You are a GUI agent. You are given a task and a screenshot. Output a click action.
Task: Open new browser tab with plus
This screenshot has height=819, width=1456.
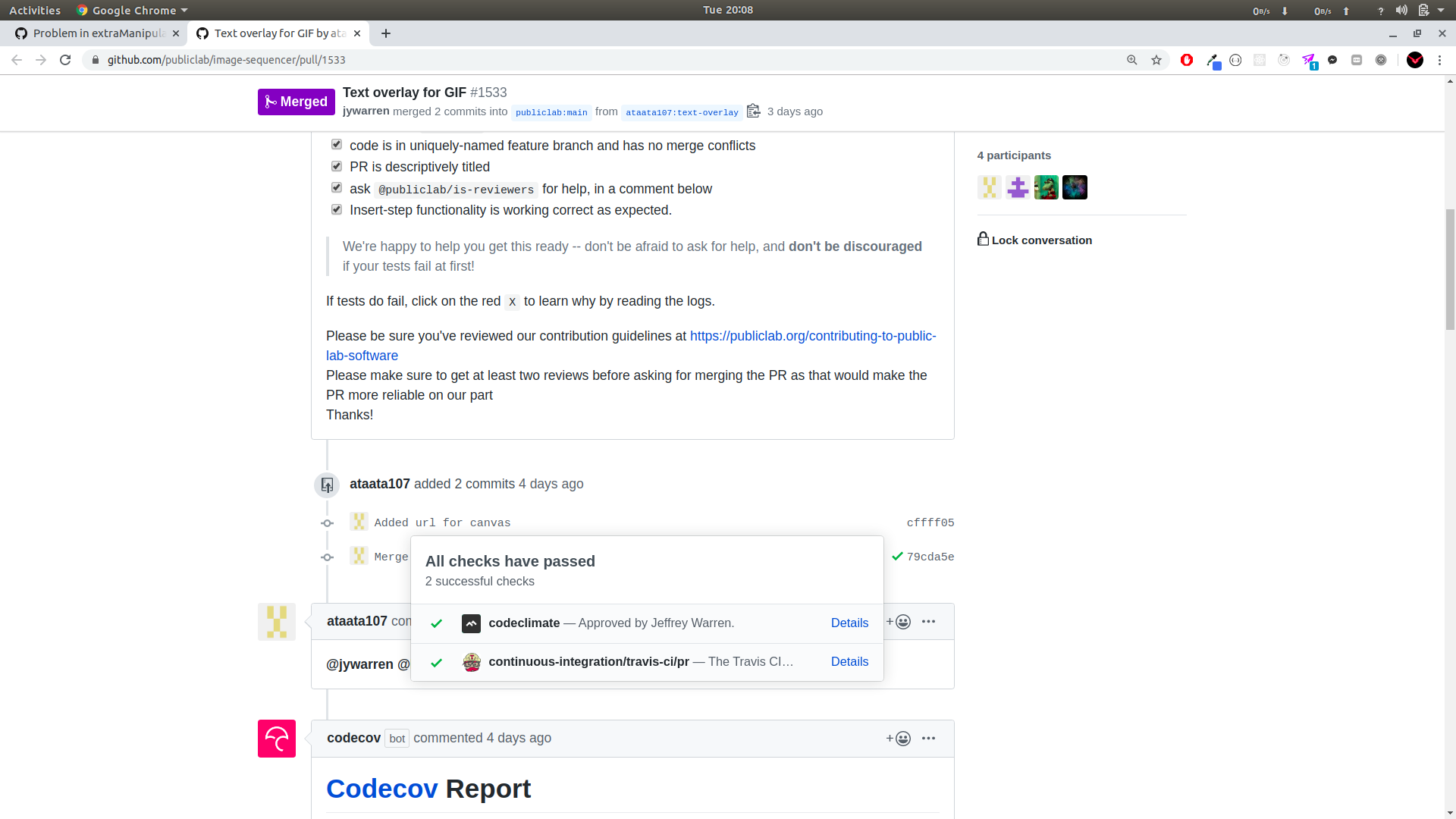pos(386,33)
